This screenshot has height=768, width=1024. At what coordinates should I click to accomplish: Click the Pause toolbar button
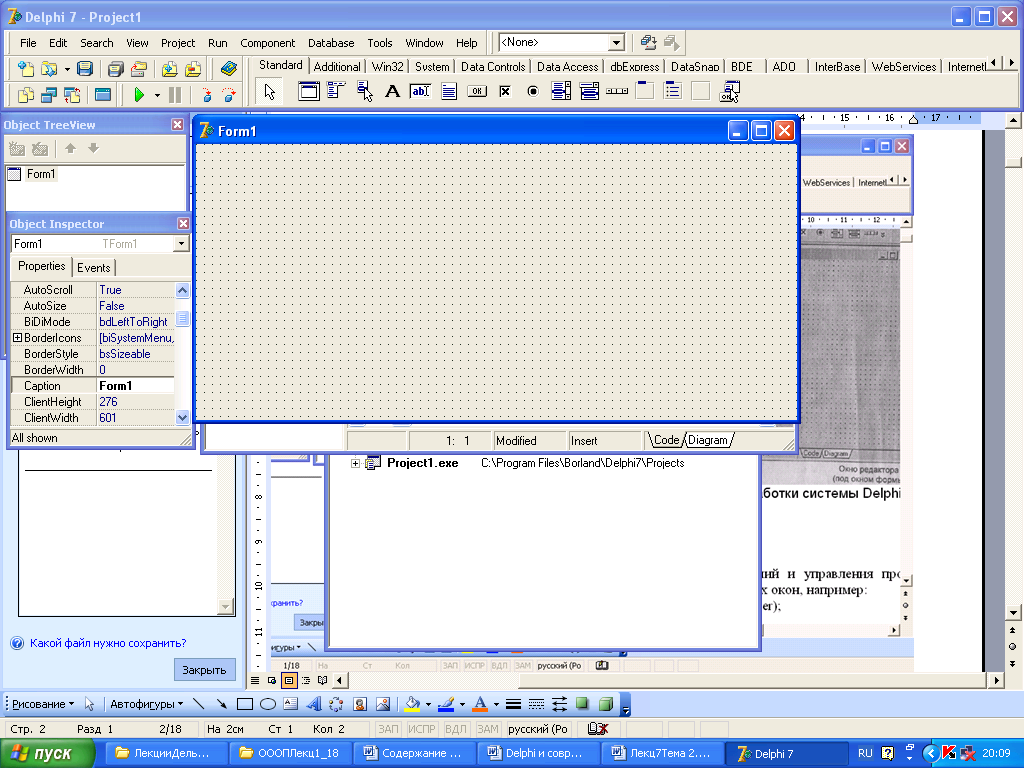point(175,95)
